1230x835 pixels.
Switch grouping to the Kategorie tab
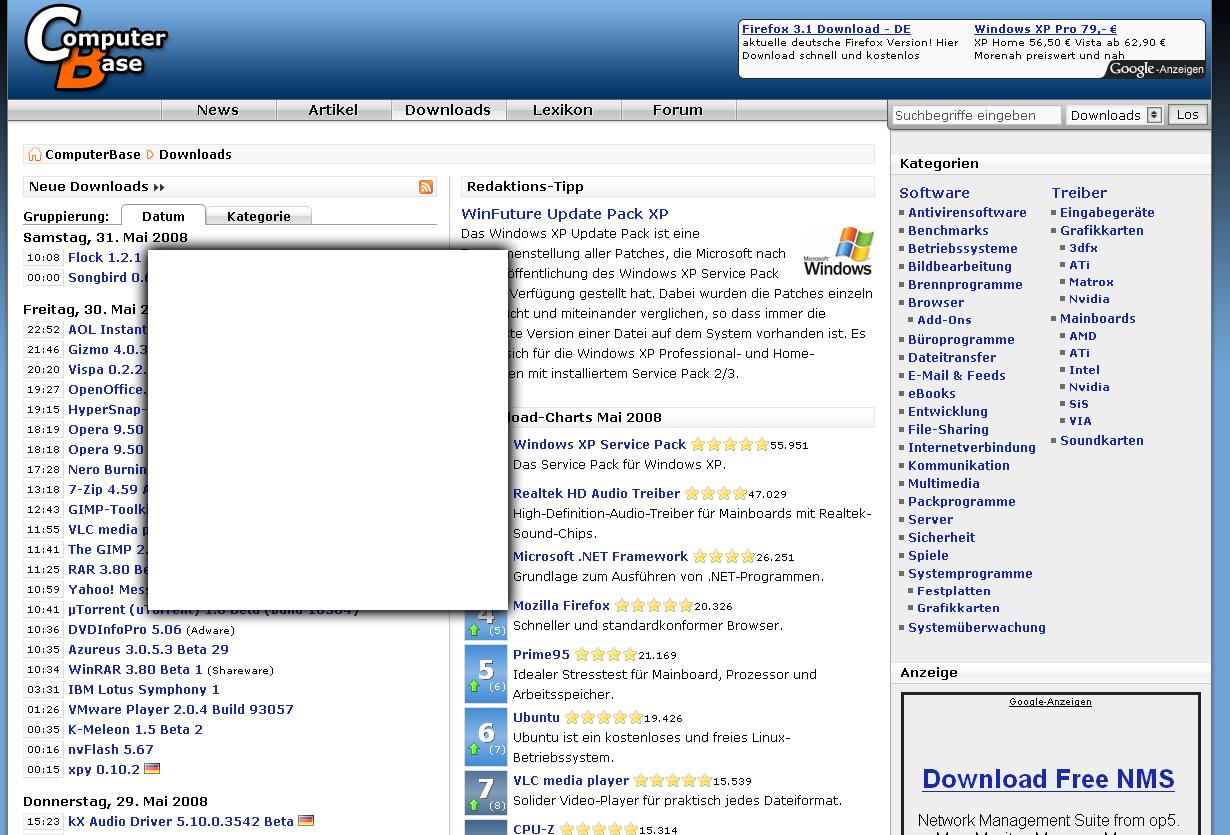pyautogui.click(x=259, y=216)
